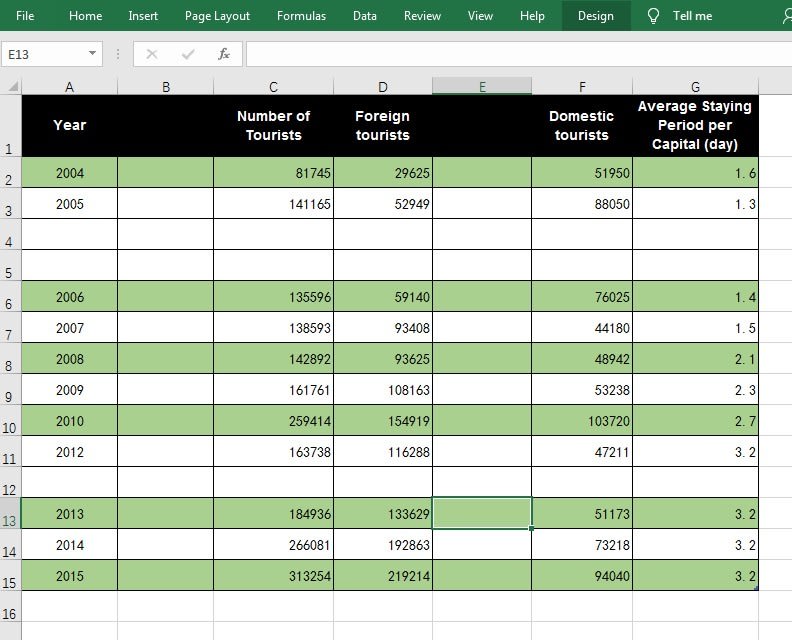Screen dimensions: 792x640
Task: Click the cell with value 108163
Action: pos(383,389)
